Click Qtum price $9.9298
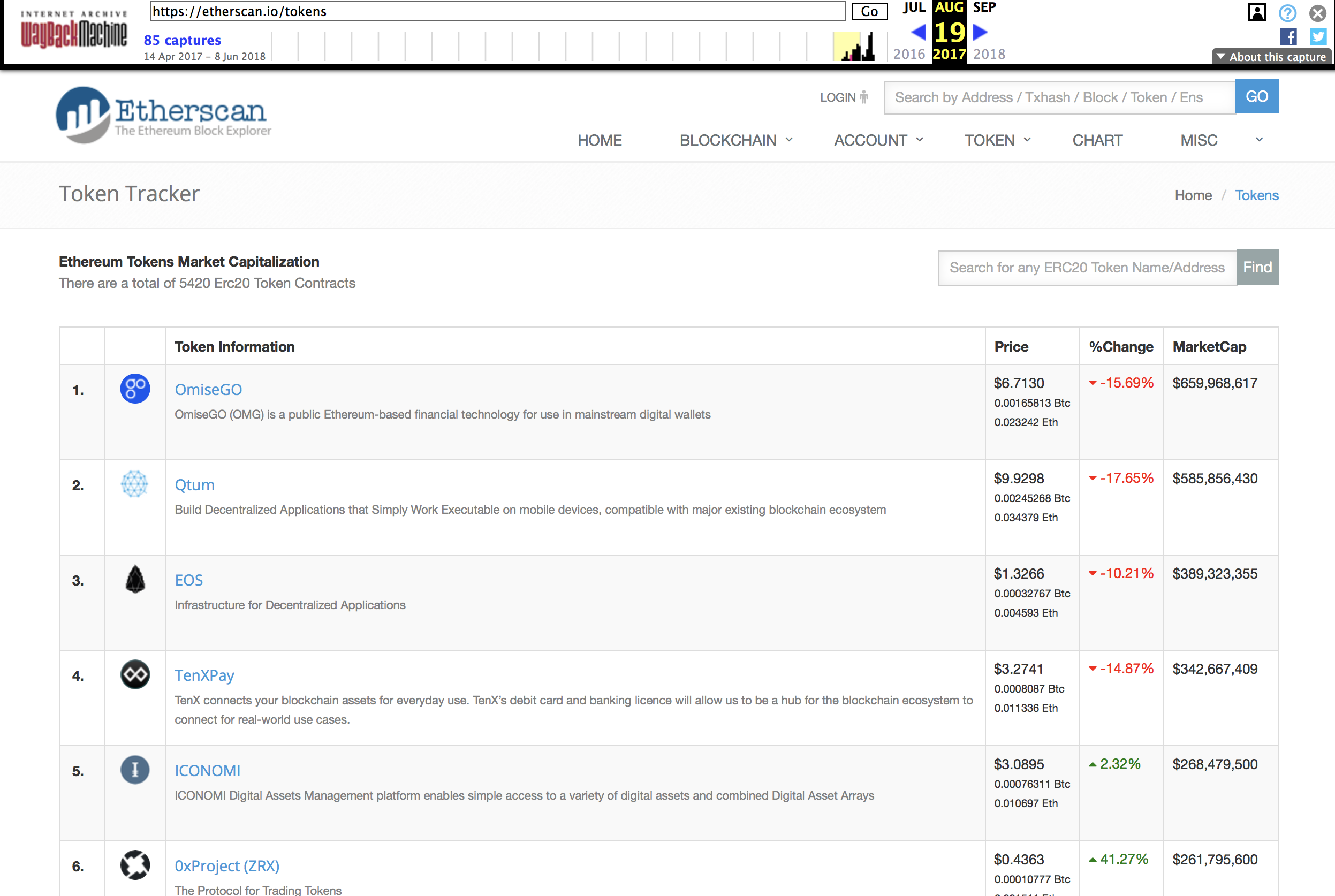The image size is (1335, 896). (1019, 479)
